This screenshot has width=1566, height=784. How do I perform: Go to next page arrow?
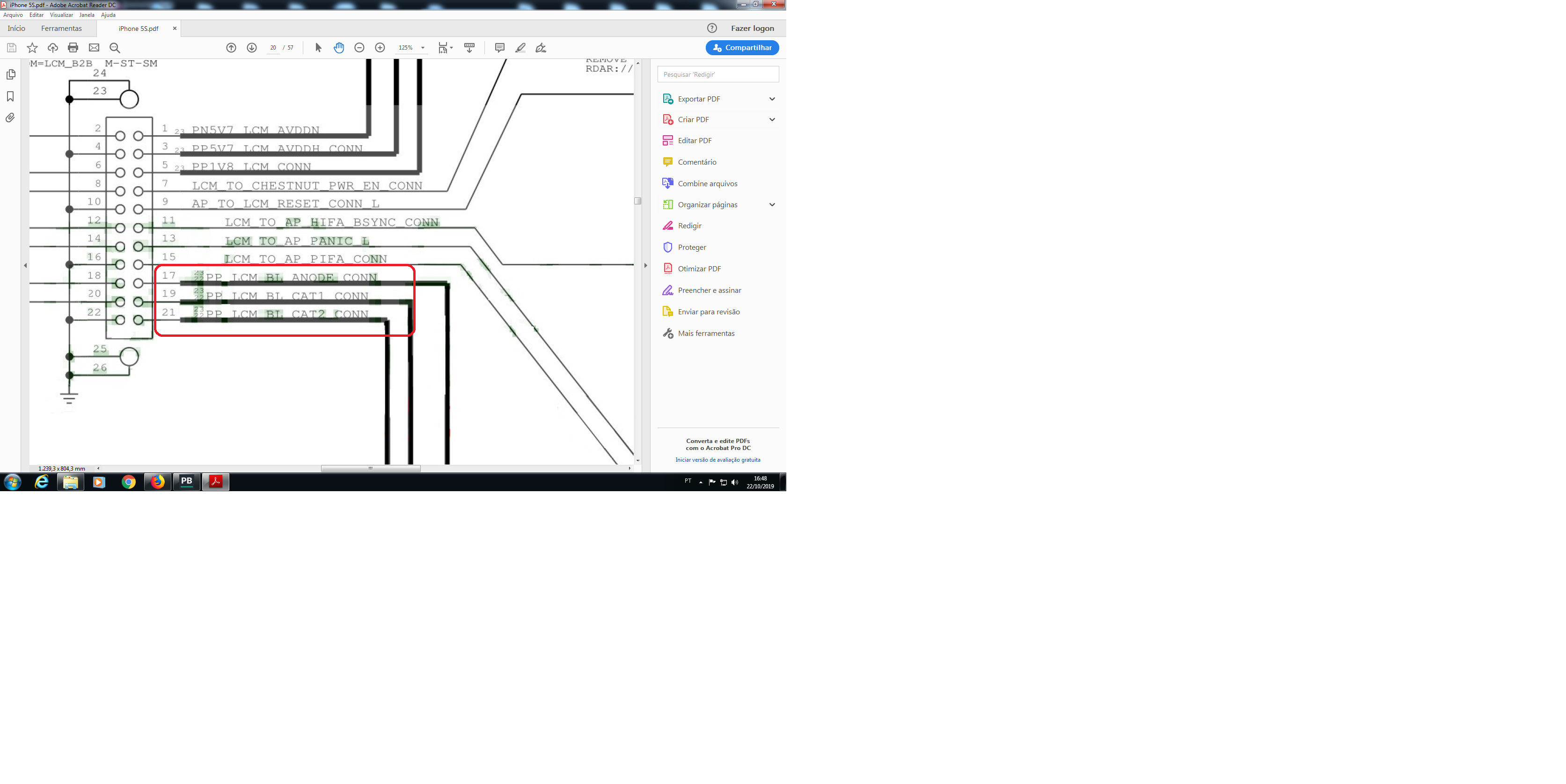(252, 47)
